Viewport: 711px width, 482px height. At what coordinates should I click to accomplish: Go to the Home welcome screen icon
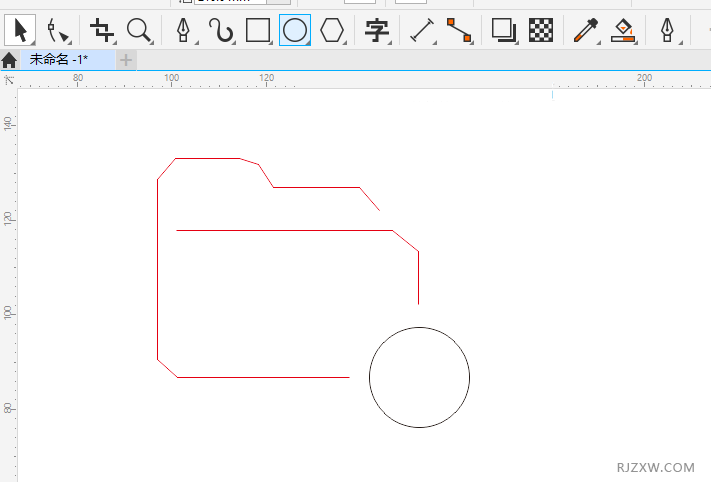click(x=9, y=60)
